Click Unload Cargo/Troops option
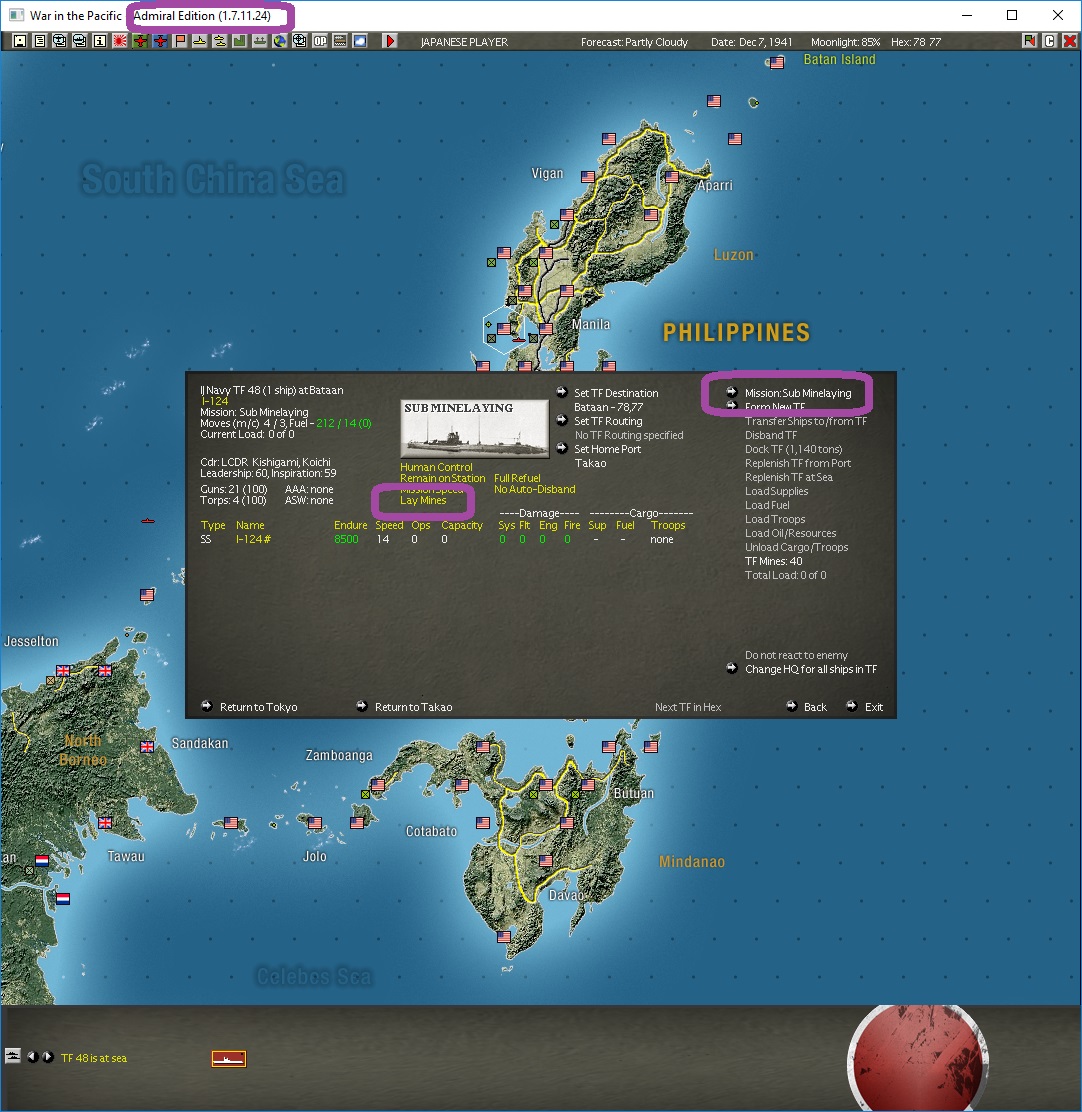The width and height of the screenshot is (1082, 1112). click(796, 547)
